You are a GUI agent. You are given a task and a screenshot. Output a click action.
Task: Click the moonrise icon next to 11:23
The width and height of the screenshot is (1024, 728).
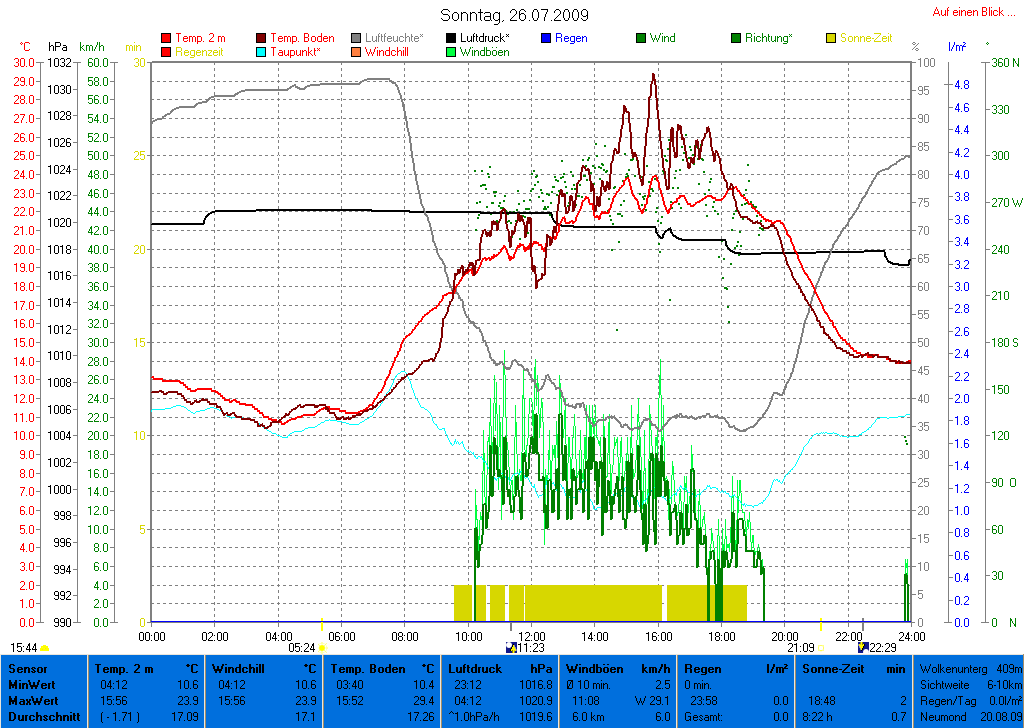(x=511, y=648)
